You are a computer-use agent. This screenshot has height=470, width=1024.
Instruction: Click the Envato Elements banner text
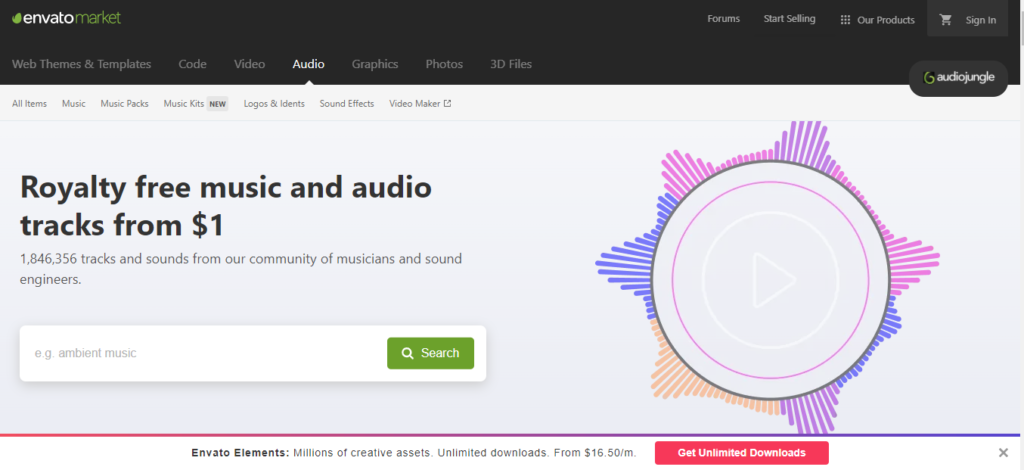(414, 452)
